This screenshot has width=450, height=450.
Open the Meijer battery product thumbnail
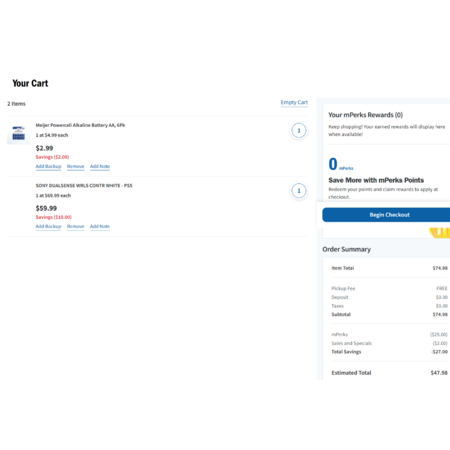click(x=18, y=133)
